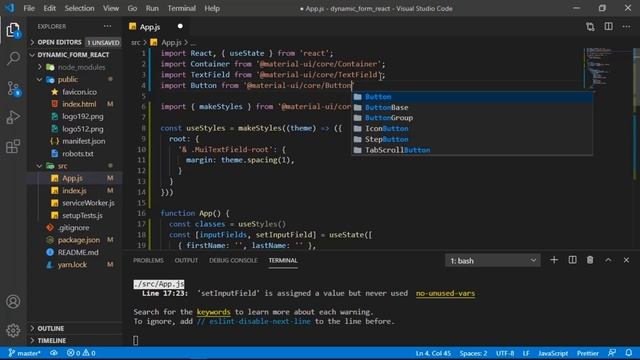Screen dimensions: 640x360
Task: Choose StepButton from autocomplete list
Action: (473, 139)
